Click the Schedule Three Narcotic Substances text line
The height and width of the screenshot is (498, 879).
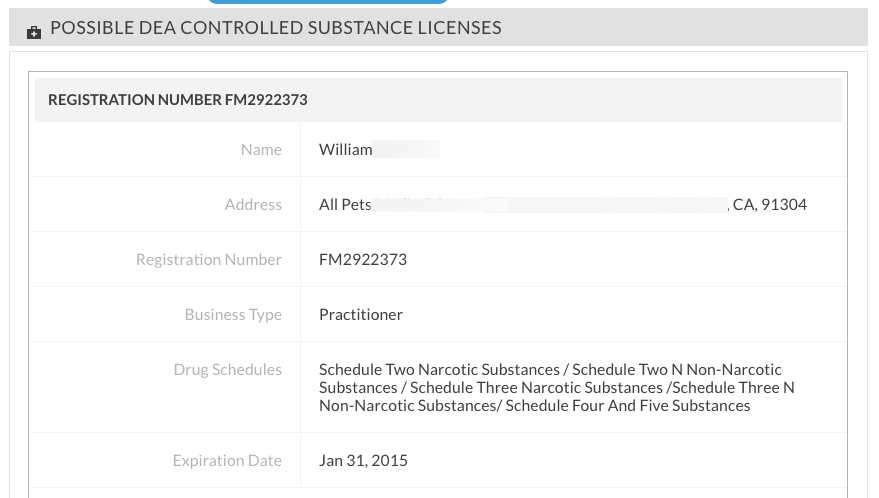536,388
